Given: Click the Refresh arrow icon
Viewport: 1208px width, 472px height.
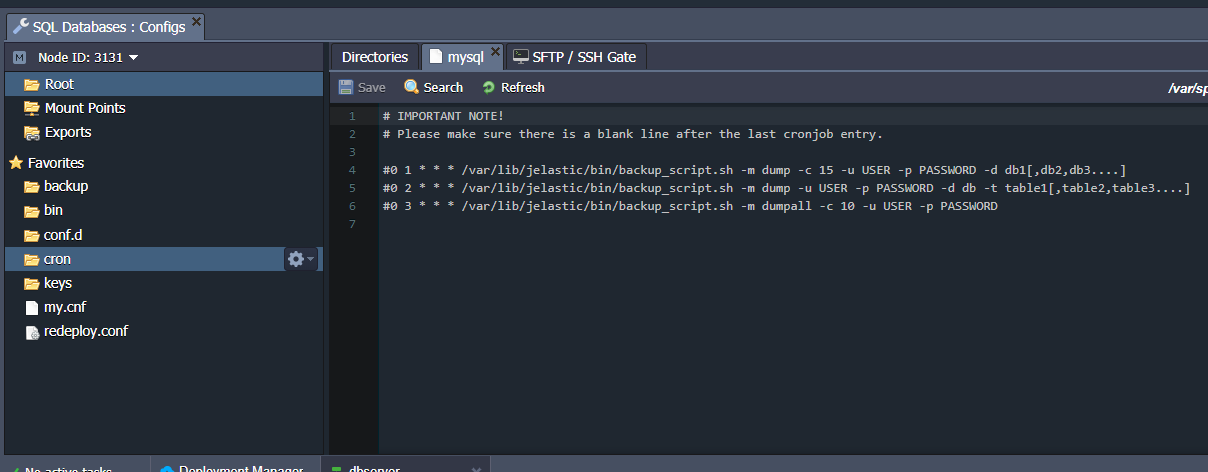Looking at the screenshot, I should point(489,88).
